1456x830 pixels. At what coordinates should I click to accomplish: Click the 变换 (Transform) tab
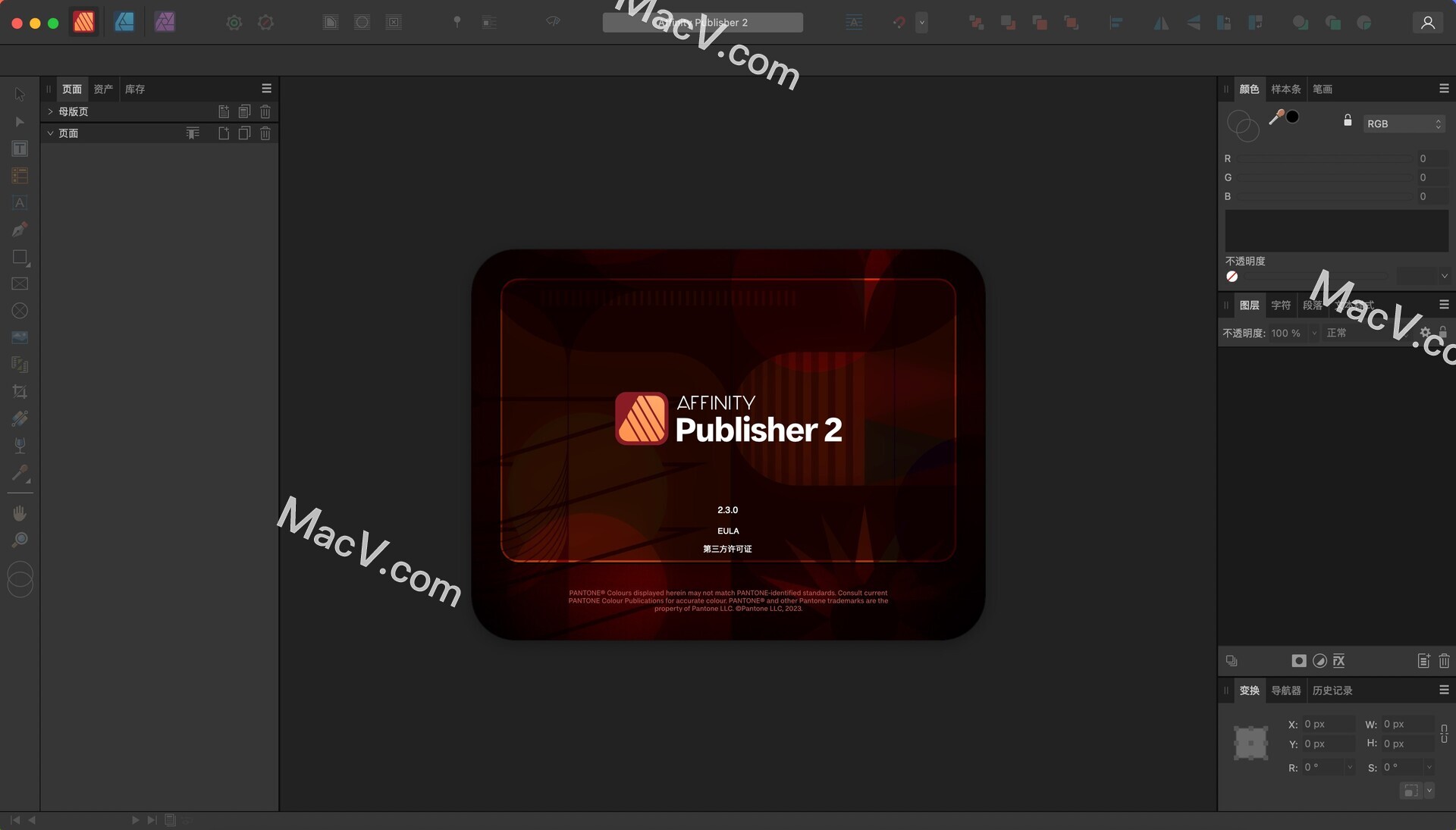coord(1249,690)
